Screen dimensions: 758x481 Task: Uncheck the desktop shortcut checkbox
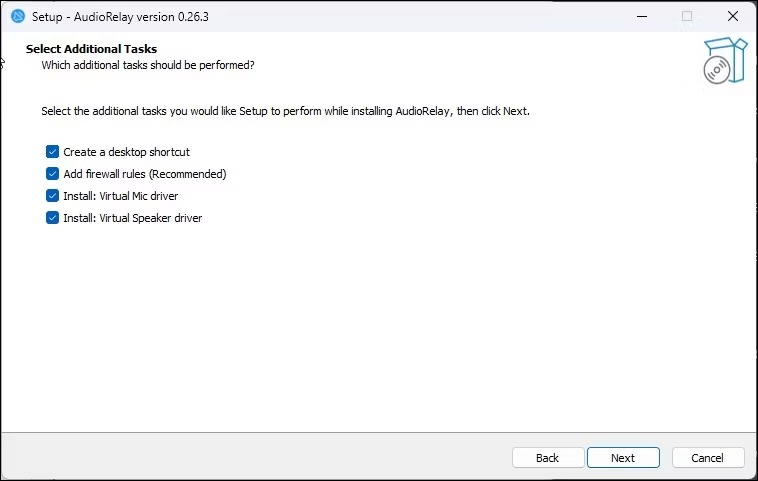[x=52, y=152]
